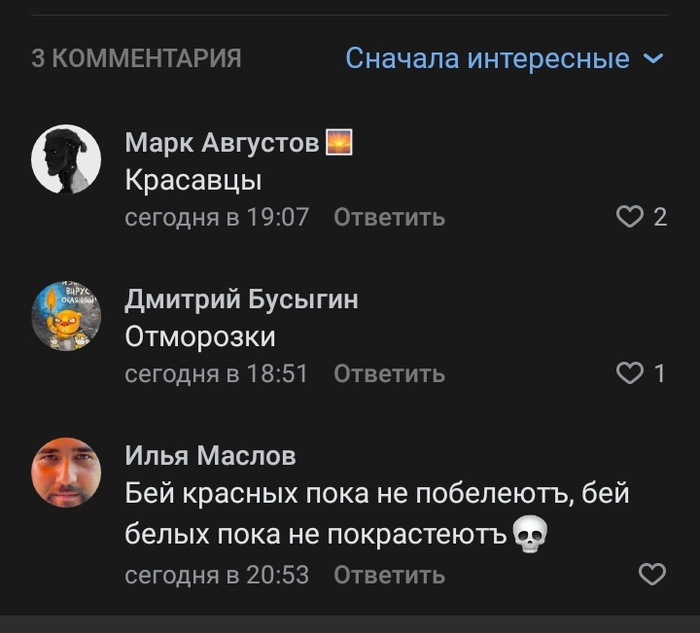Tap the heart on Илья Маслов's comment
This screenshot has height=633, width=700.
pyautogui.click(x=652, y=574)
